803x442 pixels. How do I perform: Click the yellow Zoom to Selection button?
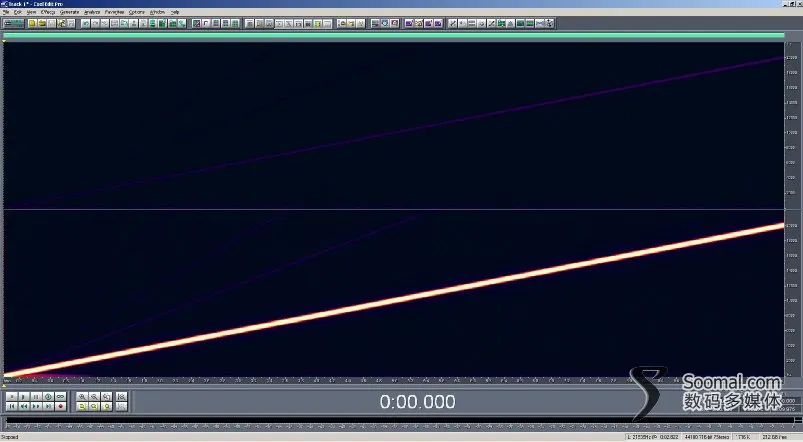pyautogui.click(x=82, y=407)
